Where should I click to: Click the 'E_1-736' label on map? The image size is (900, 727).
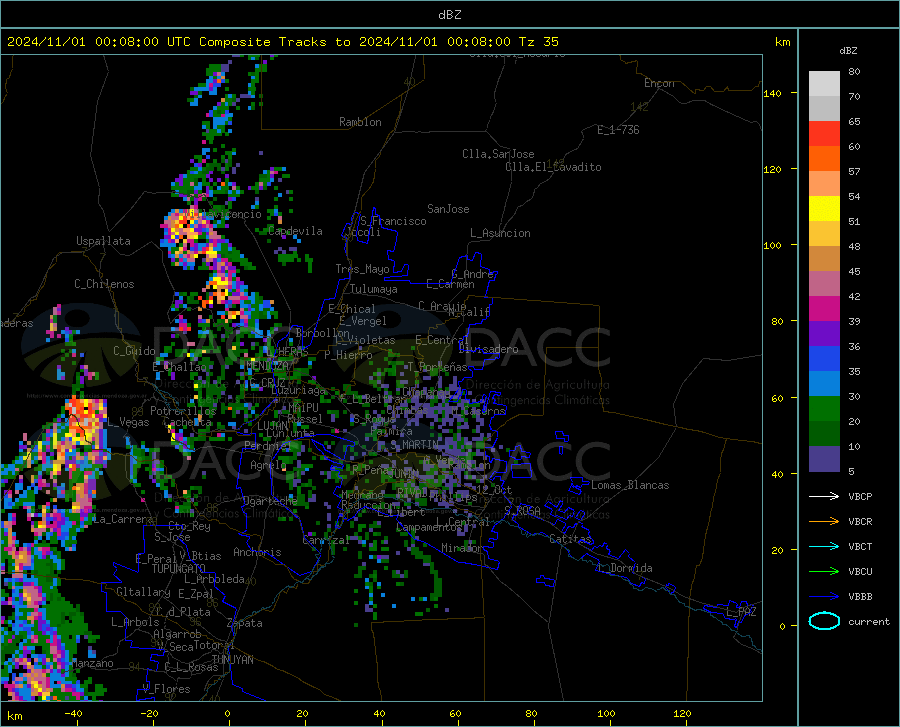618,130
